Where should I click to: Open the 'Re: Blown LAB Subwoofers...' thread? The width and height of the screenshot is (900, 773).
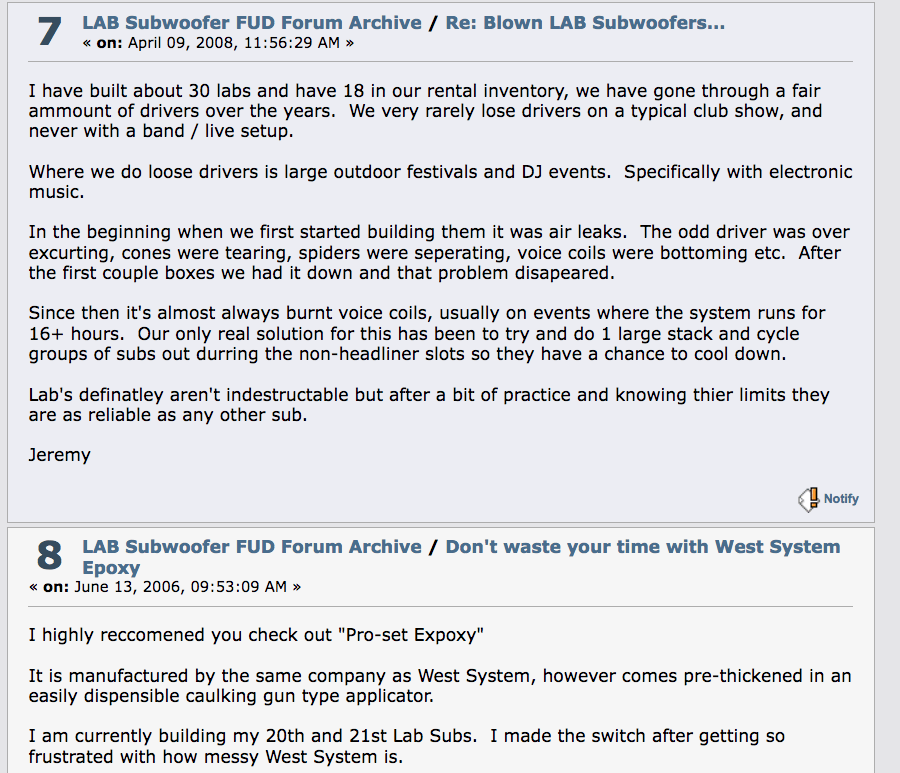click(585, 22)
